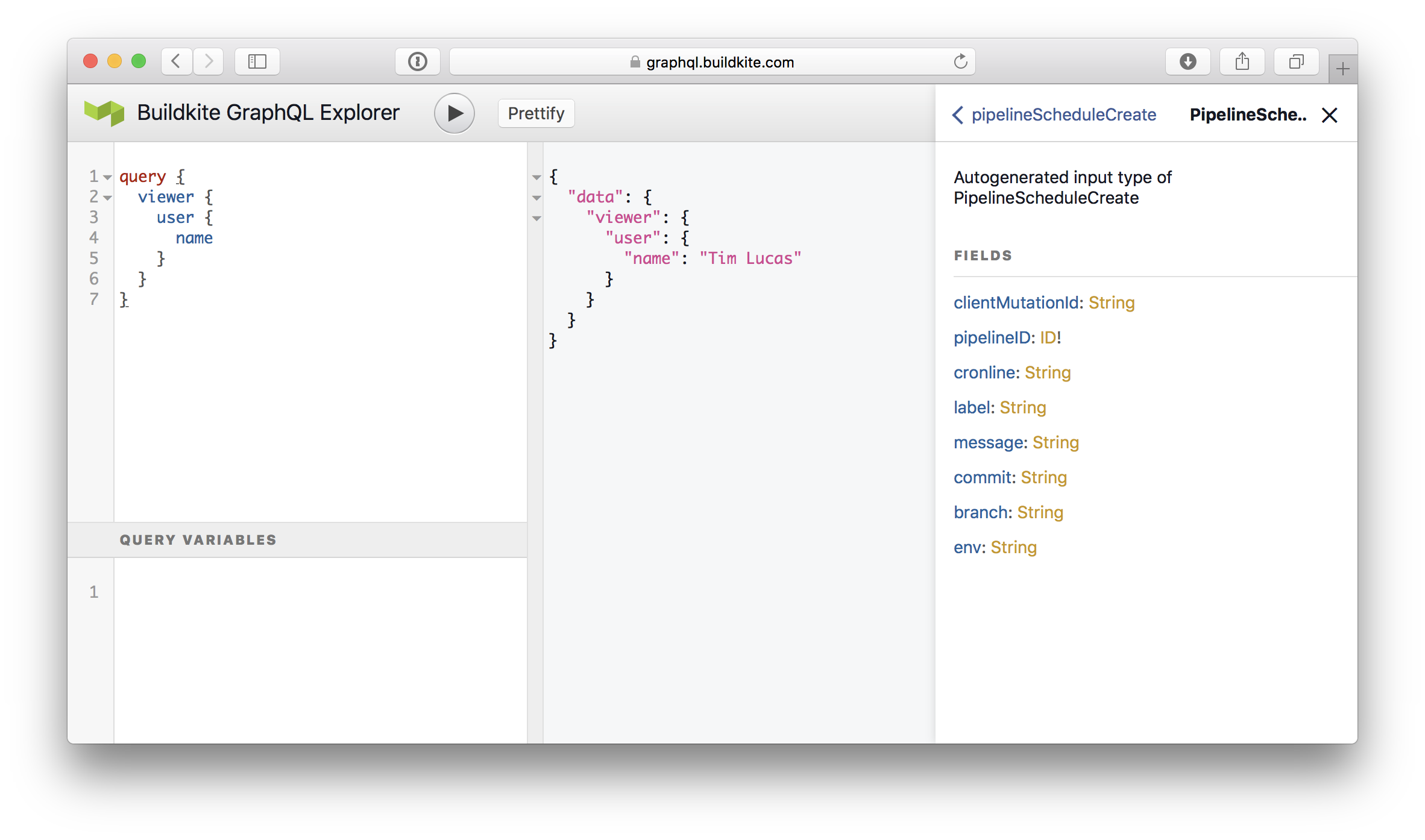Collapse the query block on line 1
The height and width of the screenshot is (840, 1425).
click(x=107, y=177)
